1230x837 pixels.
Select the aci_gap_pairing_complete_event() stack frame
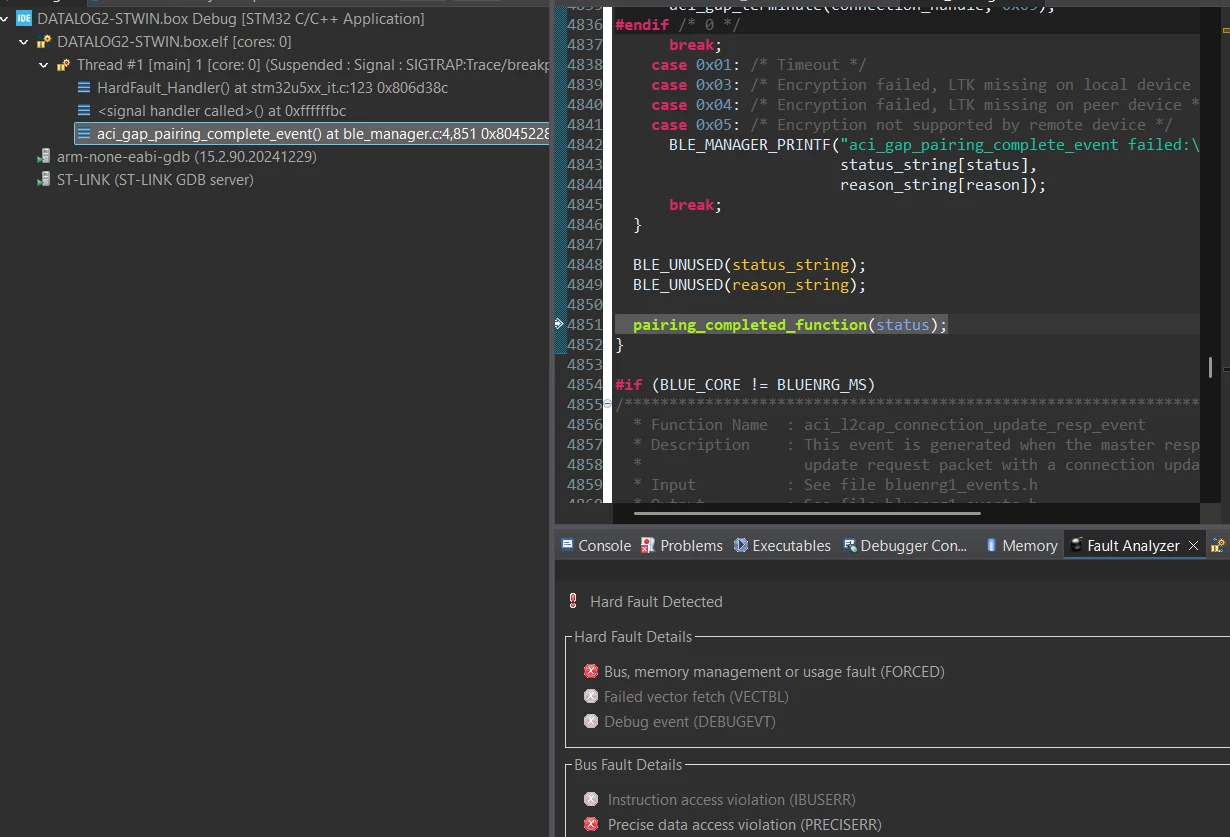click(x=313, y=134)
